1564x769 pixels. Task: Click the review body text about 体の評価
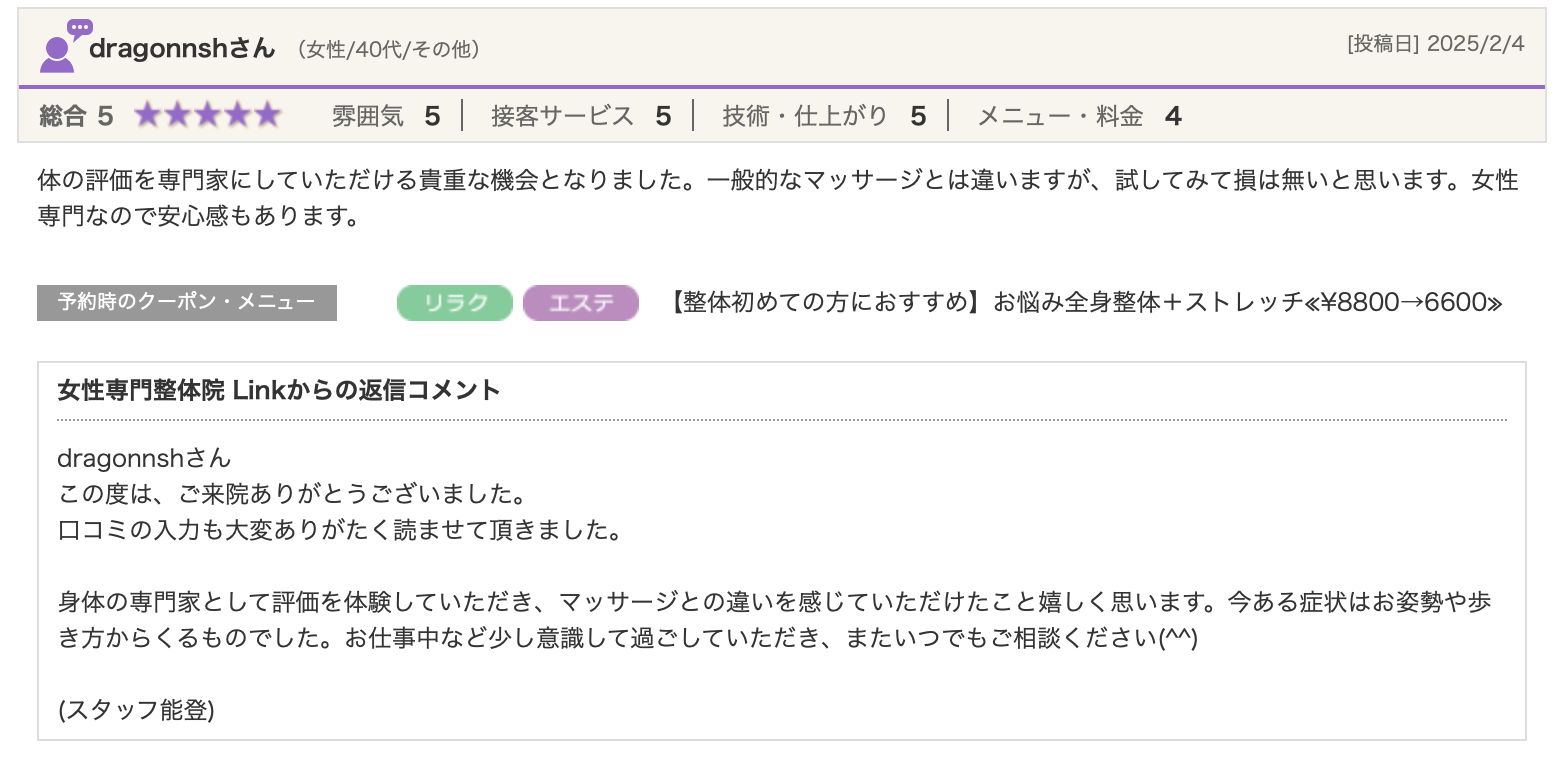click(x=777, y=198)
